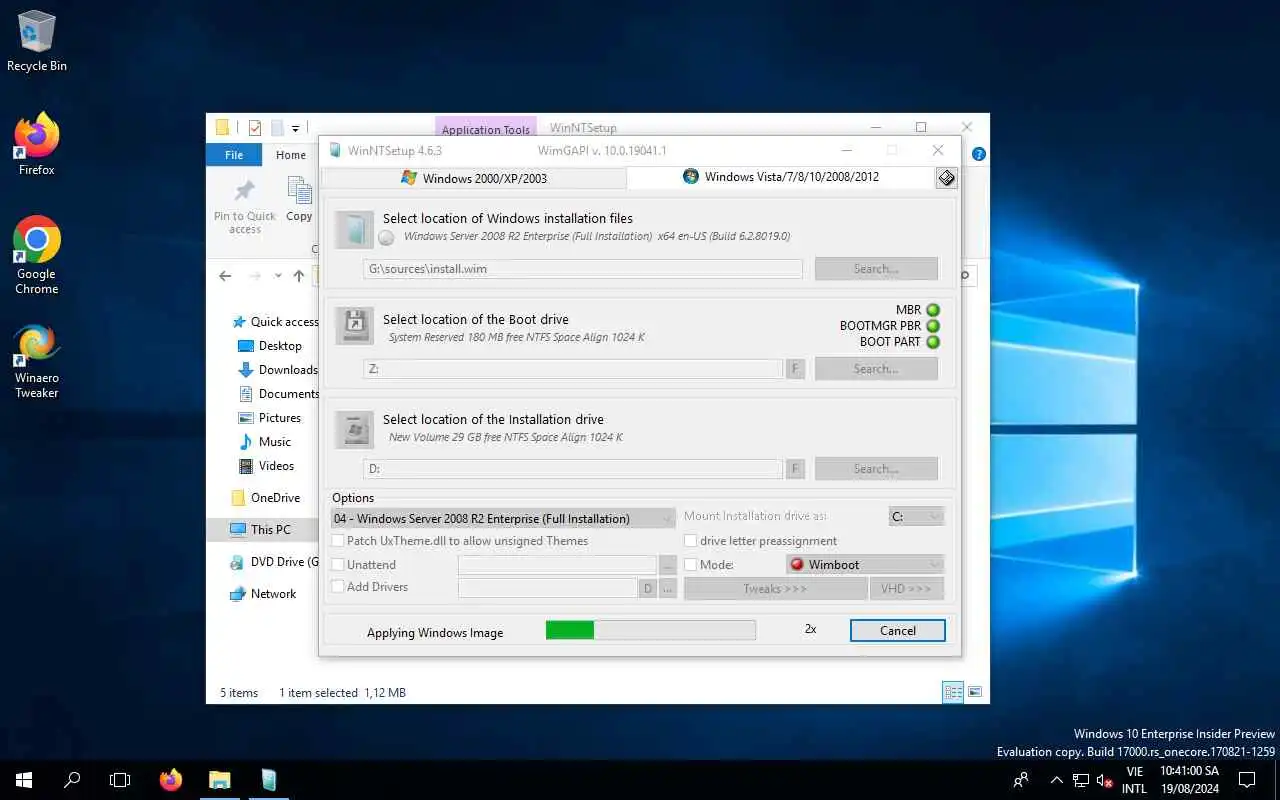Open the Windows 2000/XP/2003 tab
This screenshot has width=1280, height=800.
pyautogui.click(x=474, y=178)
